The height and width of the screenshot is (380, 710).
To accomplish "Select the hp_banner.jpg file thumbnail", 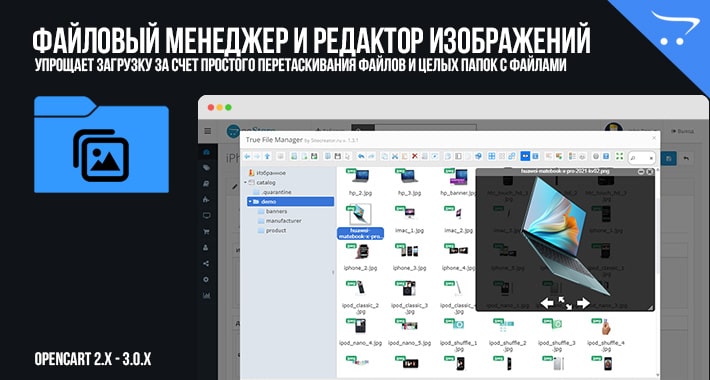I will pos(458,177).
